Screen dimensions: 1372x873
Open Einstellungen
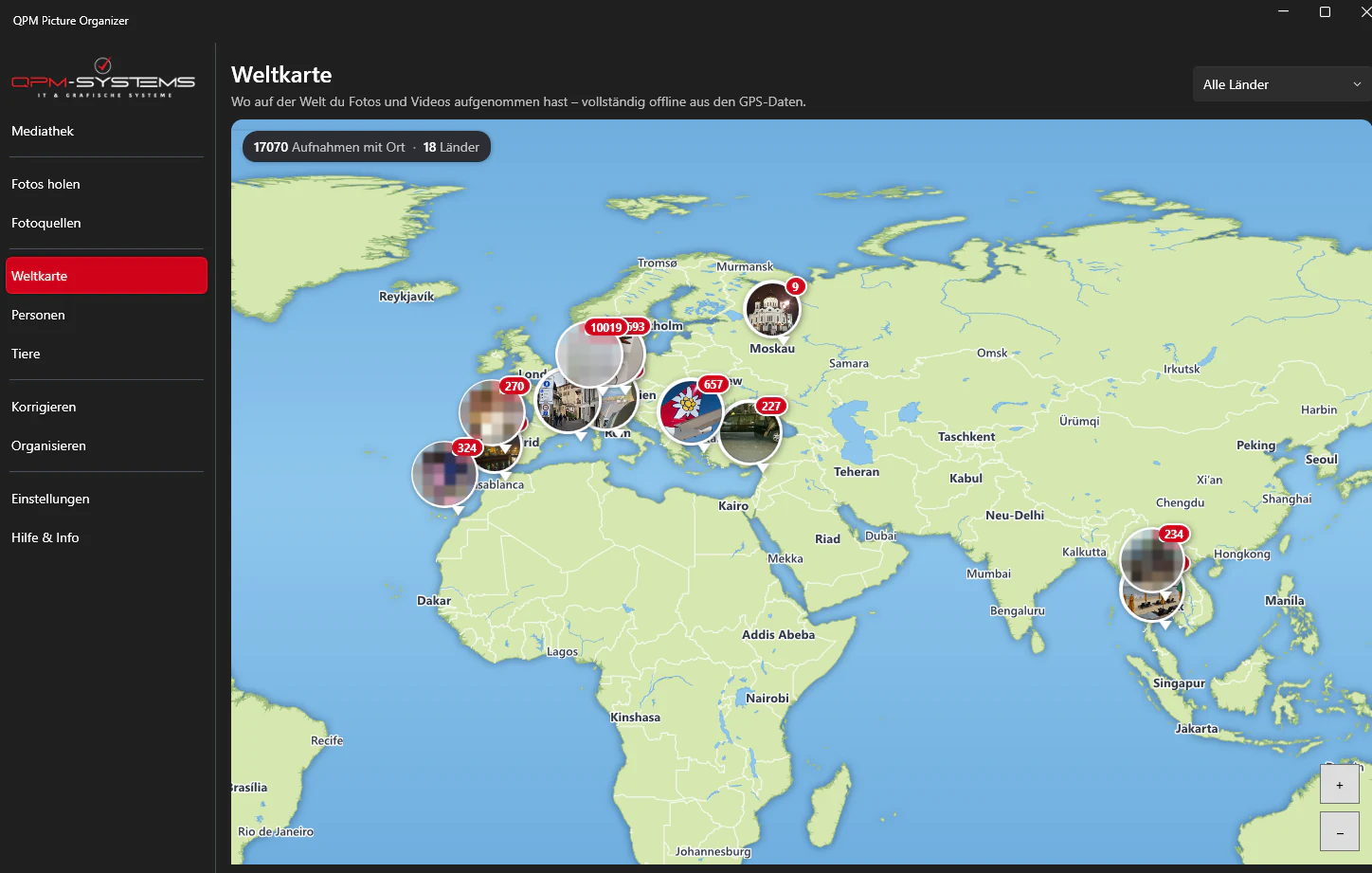(x=106, y=499)
